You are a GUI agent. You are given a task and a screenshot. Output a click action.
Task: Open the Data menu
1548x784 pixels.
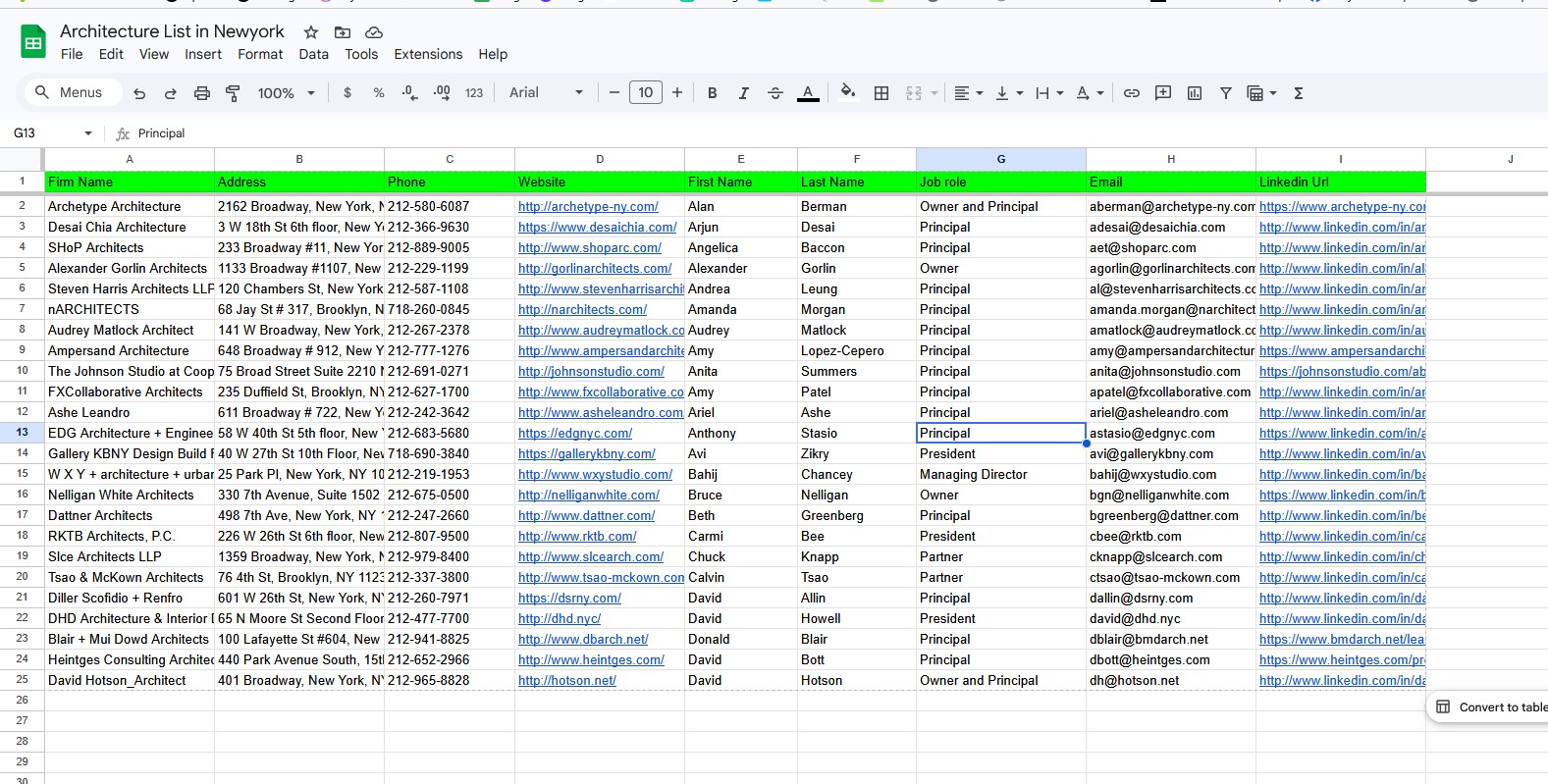pyautogui.click(x=314, y=54)
